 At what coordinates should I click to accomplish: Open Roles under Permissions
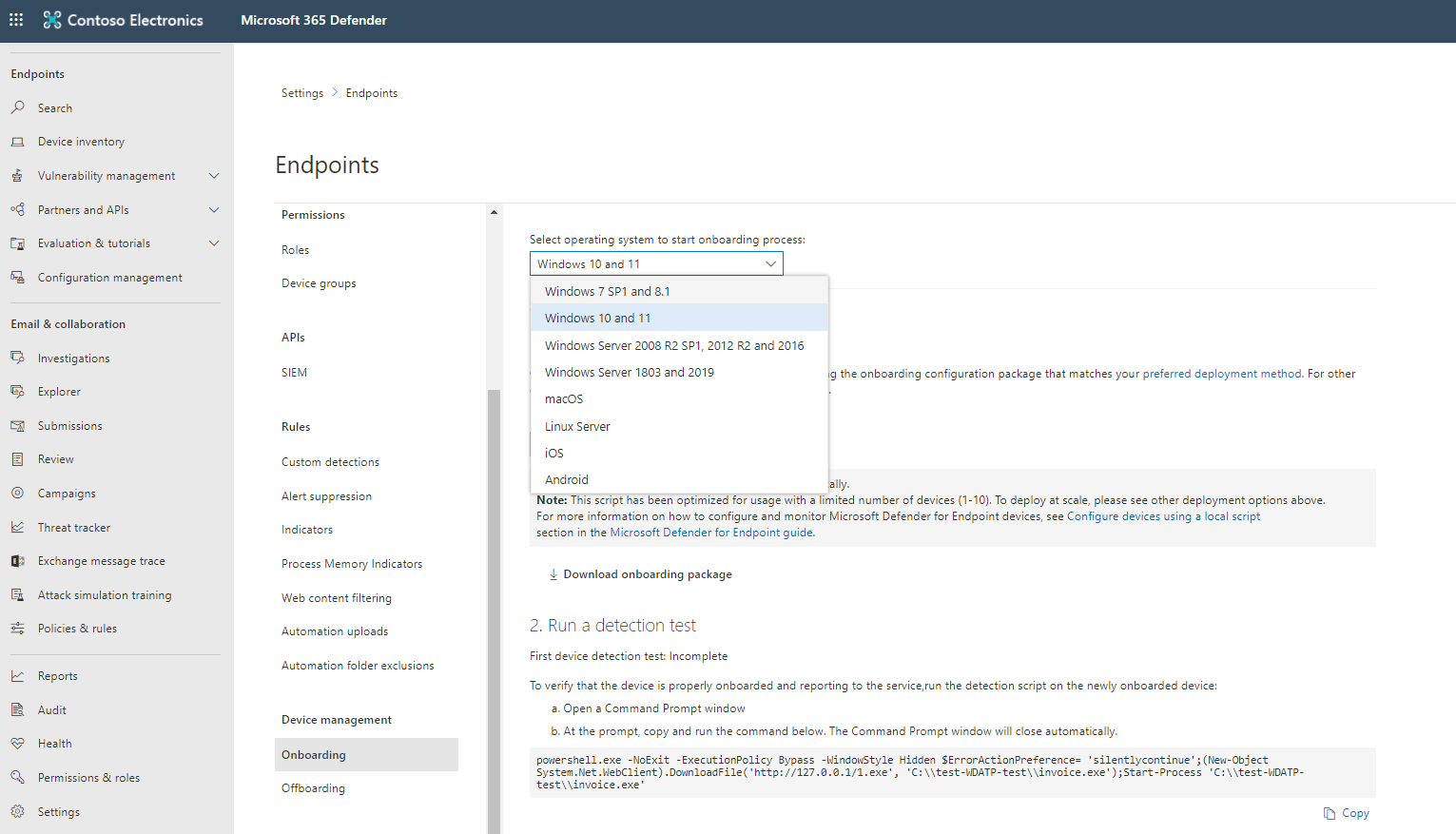tap(295, 250)
